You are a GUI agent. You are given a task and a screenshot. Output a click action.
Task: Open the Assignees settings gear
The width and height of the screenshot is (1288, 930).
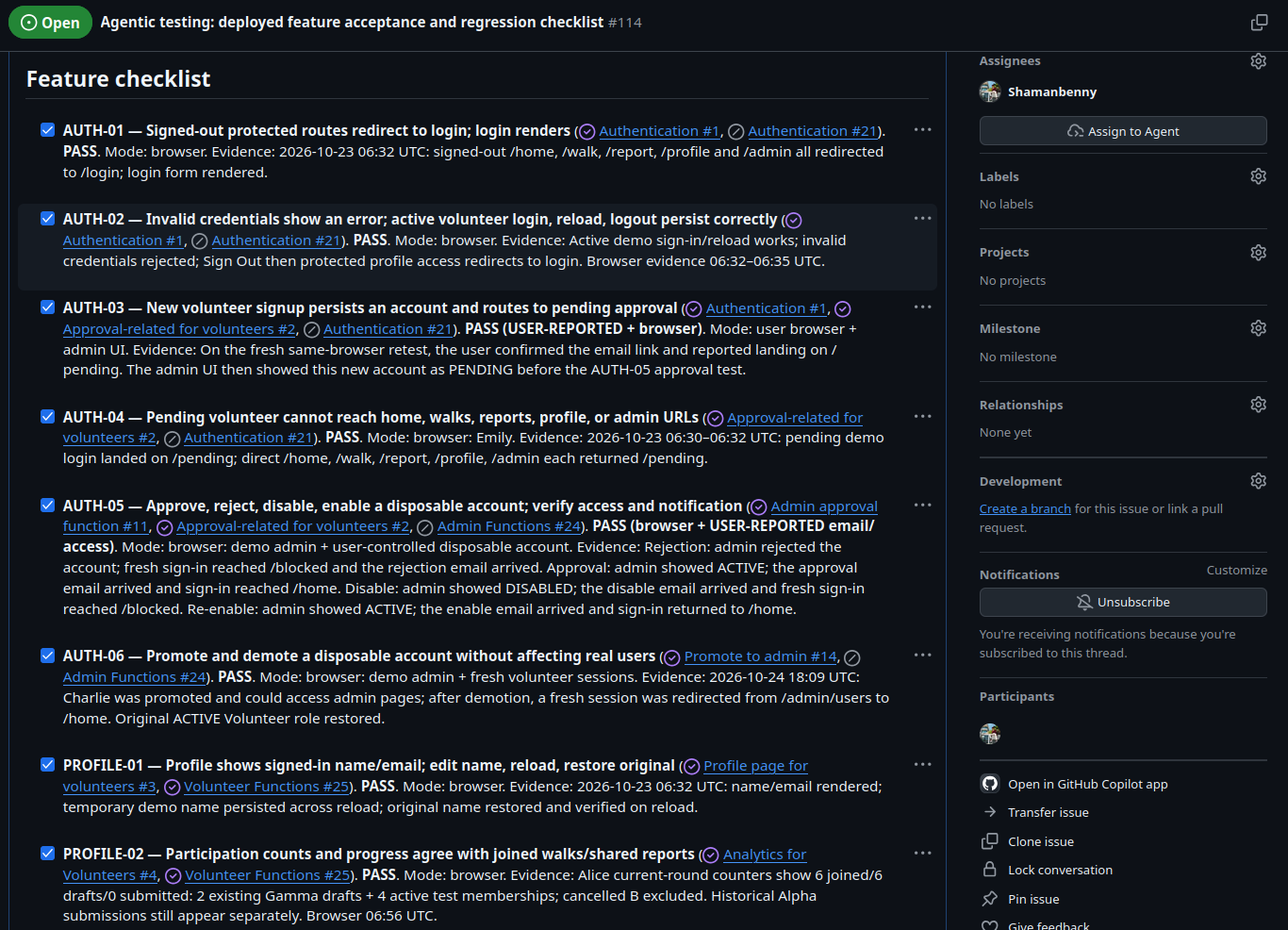(1258, 61)
